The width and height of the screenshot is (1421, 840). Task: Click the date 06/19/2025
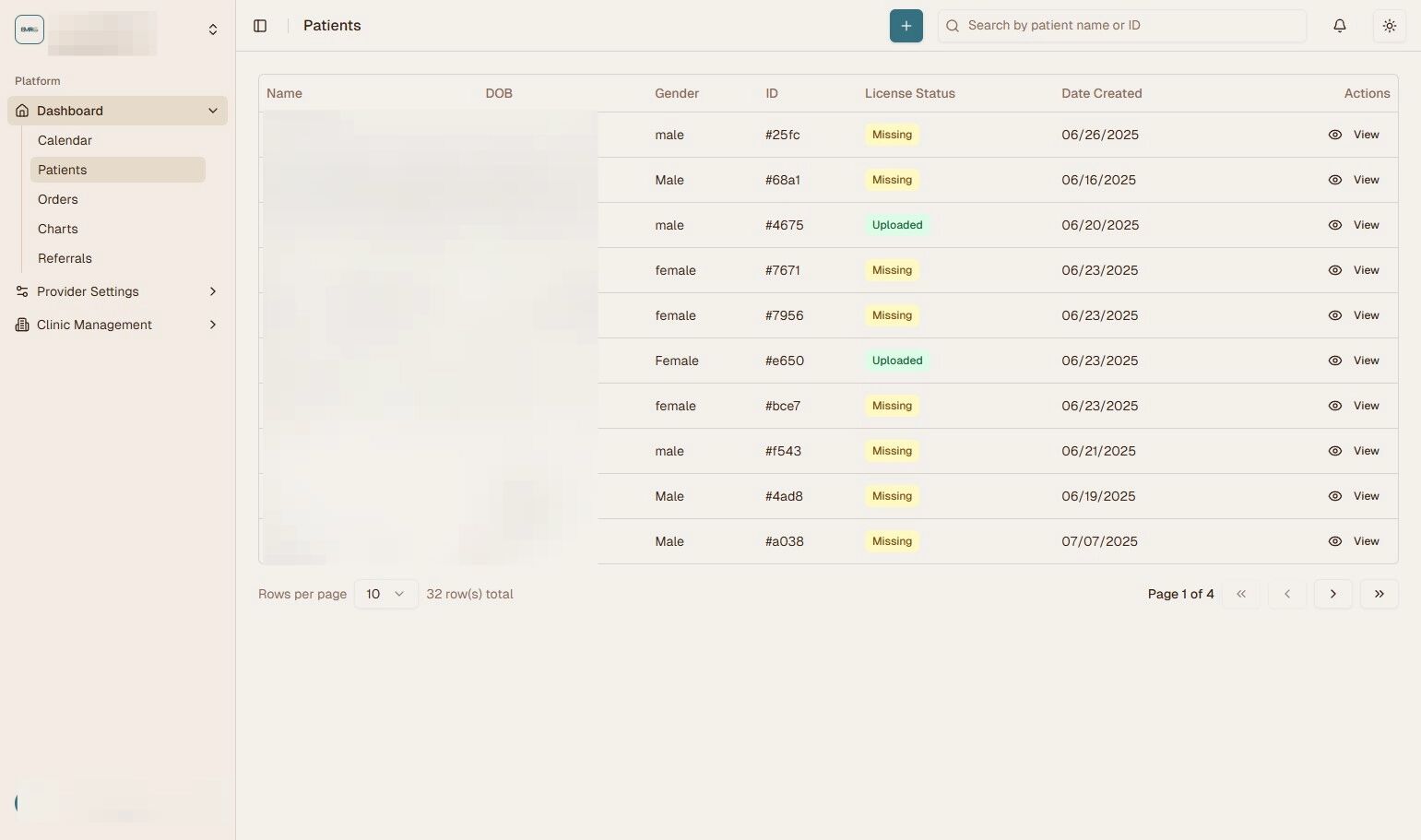(1098, 496)
